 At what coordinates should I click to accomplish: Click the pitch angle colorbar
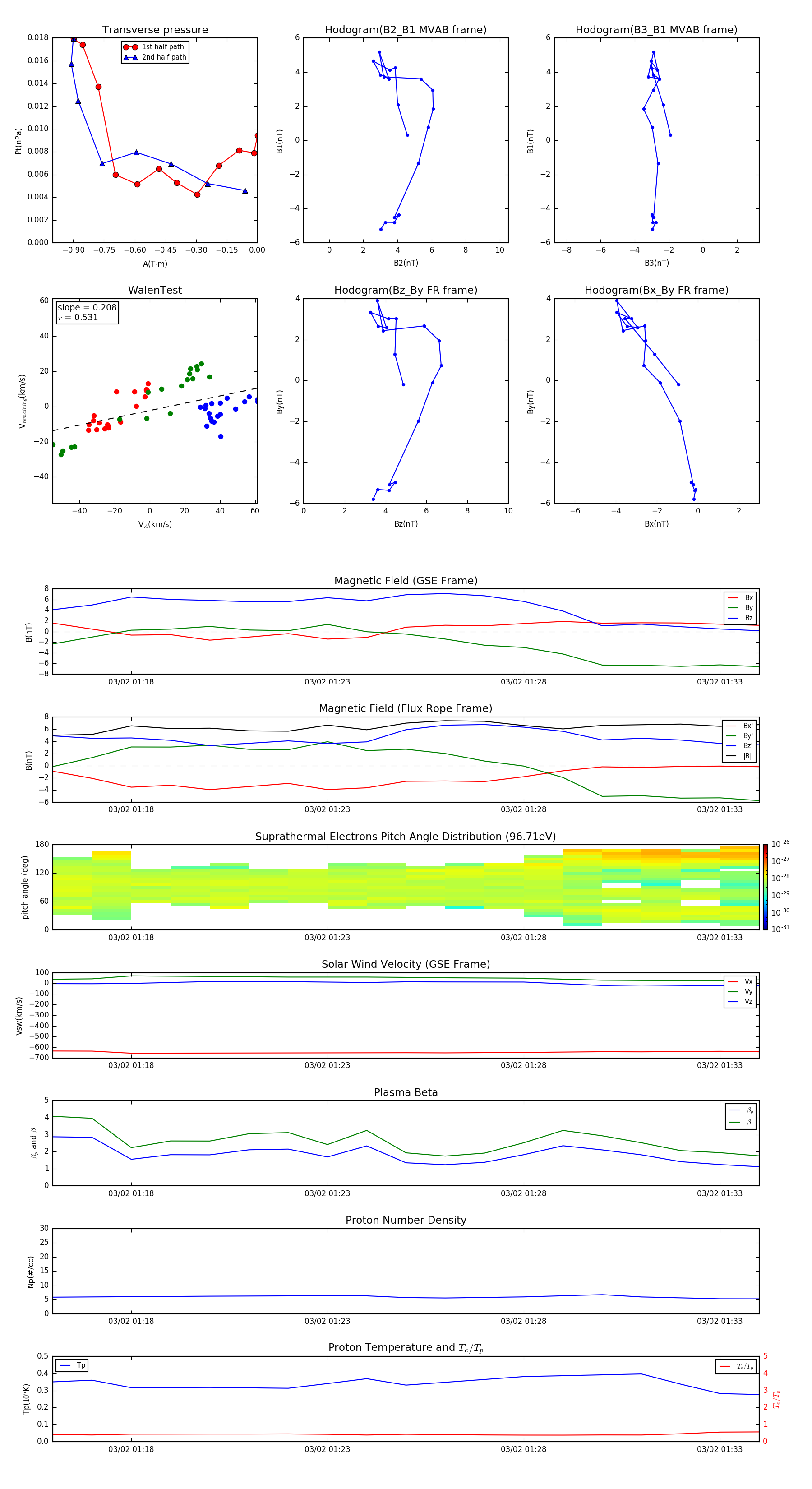pos(765,887)
